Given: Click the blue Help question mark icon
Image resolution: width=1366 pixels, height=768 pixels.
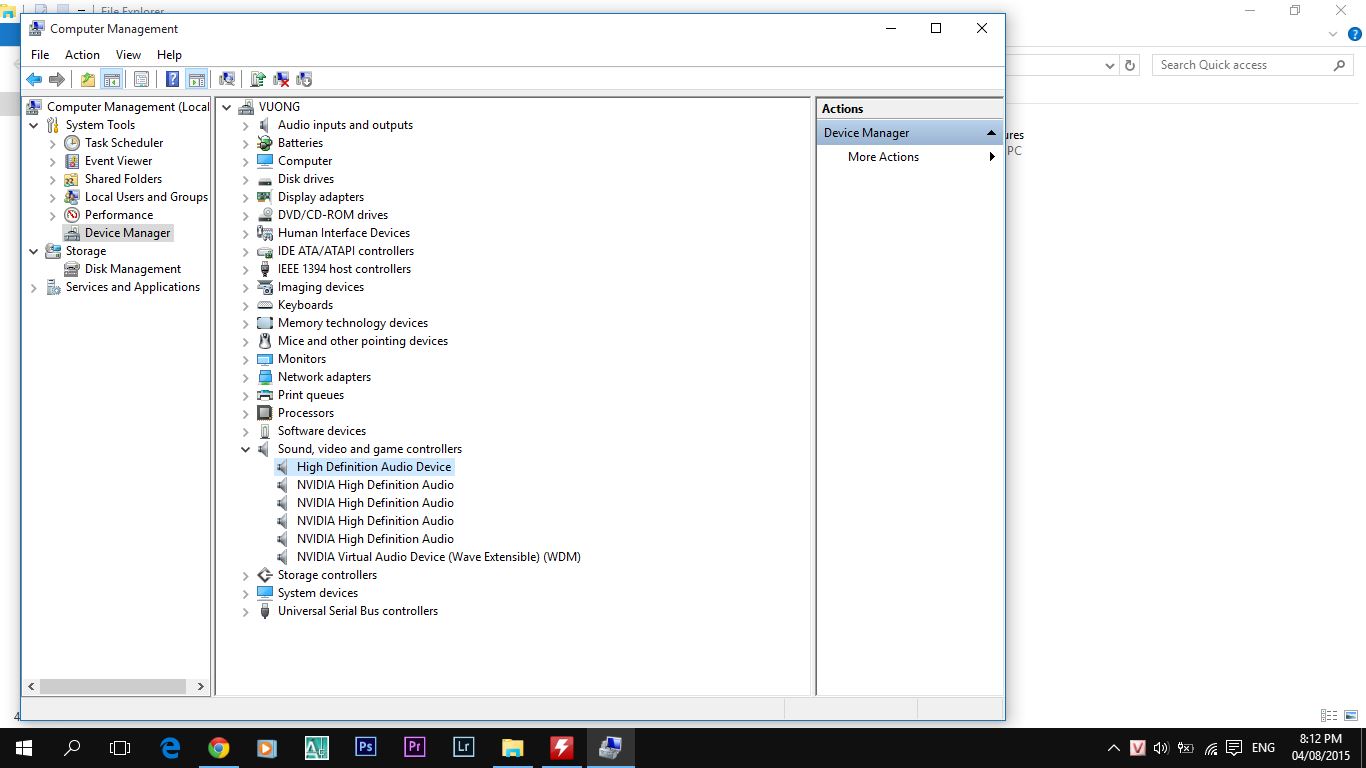Looking at the screenshot, I should [172, 80].
